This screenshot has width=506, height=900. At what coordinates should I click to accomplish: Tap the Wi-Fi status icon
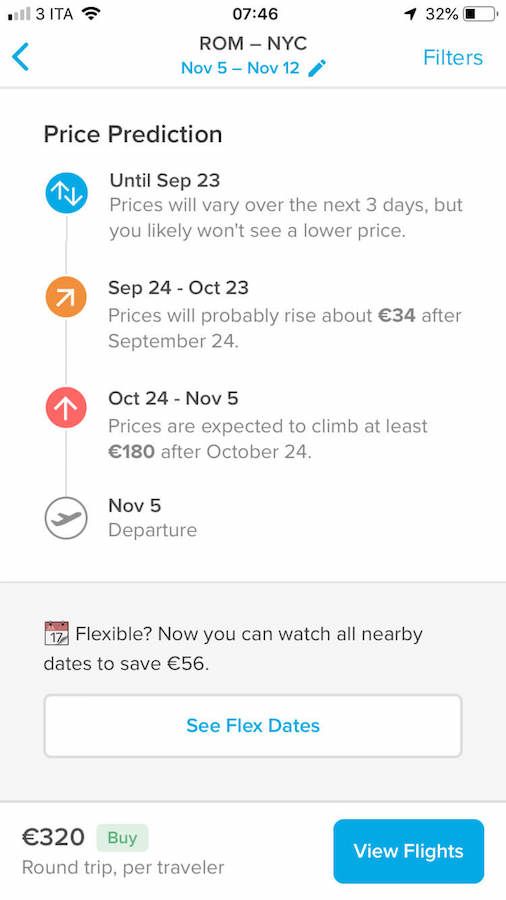(91, 13)
